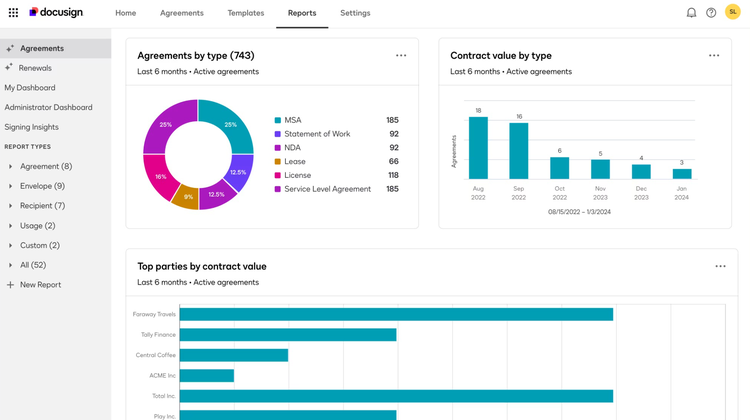Open the notifications bell
The width and height of the screenshot is (750, 420).
tap(691, 13)
